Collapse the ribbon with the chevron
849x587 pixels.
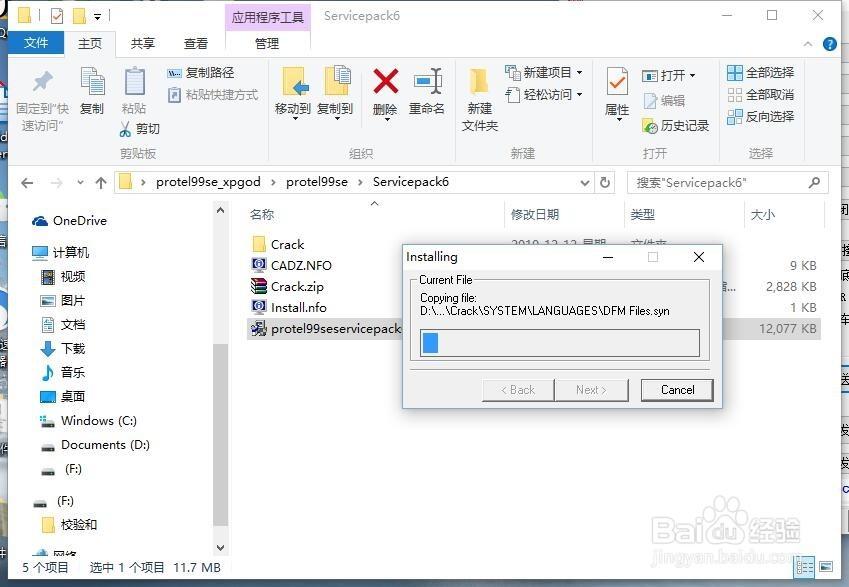coord(808,44)
